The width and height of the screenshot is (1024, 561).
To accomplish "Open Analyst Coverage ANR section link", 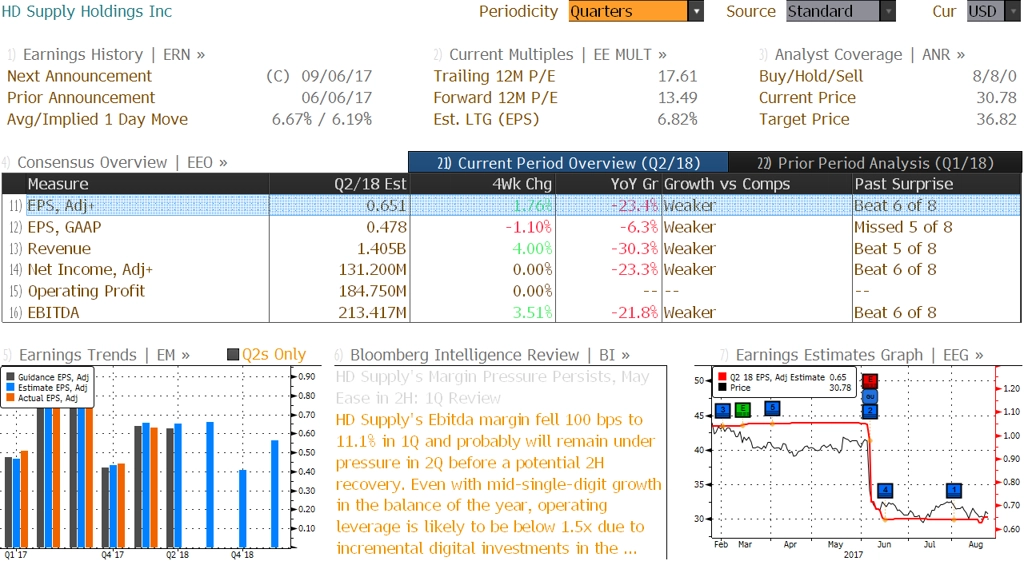I will (x=862, y=54).
